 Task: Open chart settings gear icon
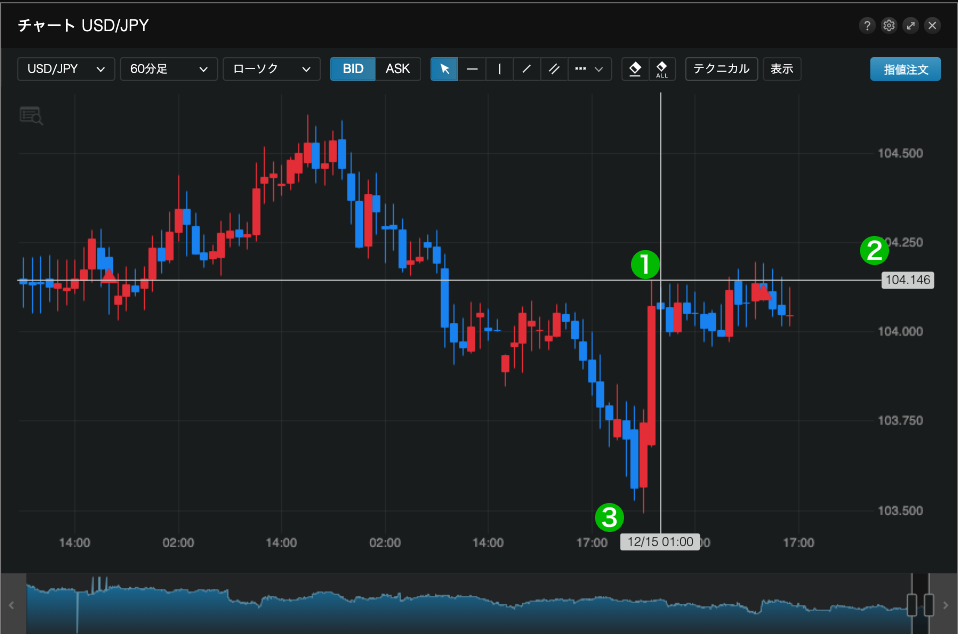click(x=888, y=25)
